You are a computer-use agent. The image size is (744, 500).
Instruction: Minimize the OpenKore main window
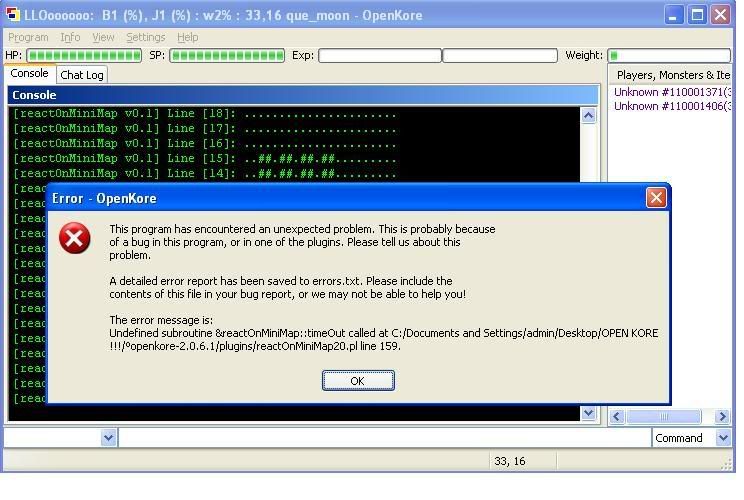pos(673,15)
